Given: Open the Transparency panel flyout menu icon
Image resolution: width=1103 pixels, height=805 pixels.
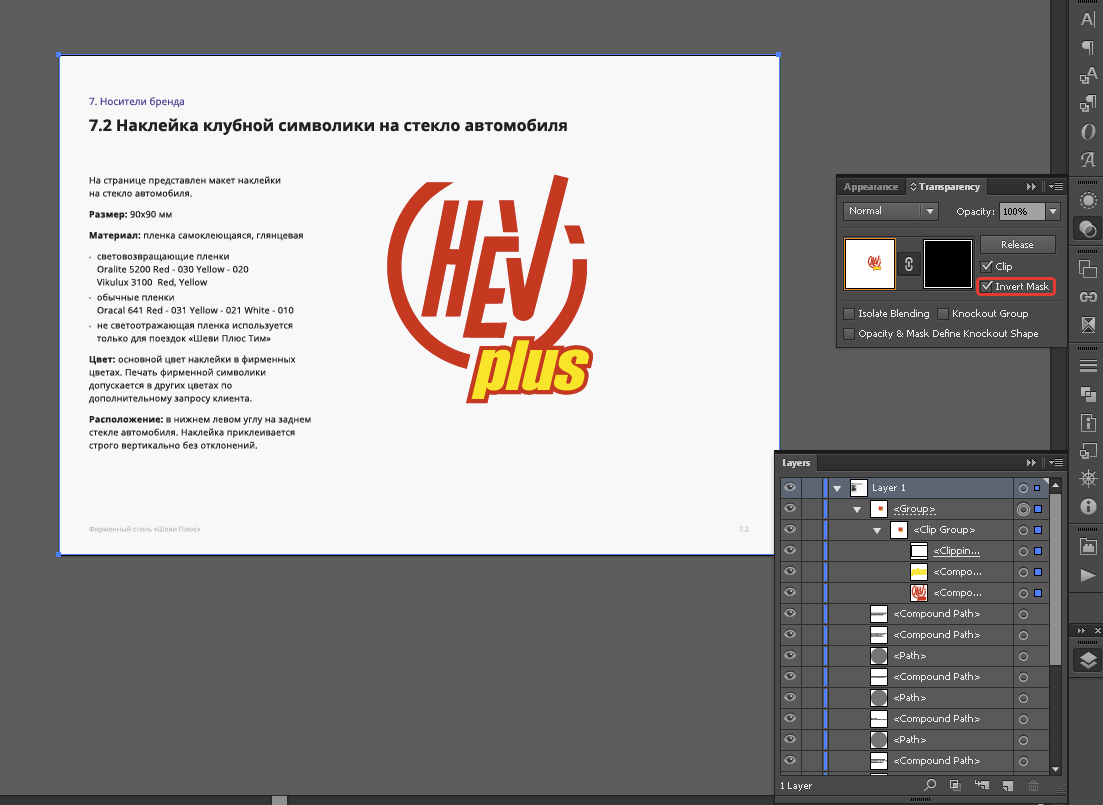Looking at the screenshot, I should click(1056, 186).
